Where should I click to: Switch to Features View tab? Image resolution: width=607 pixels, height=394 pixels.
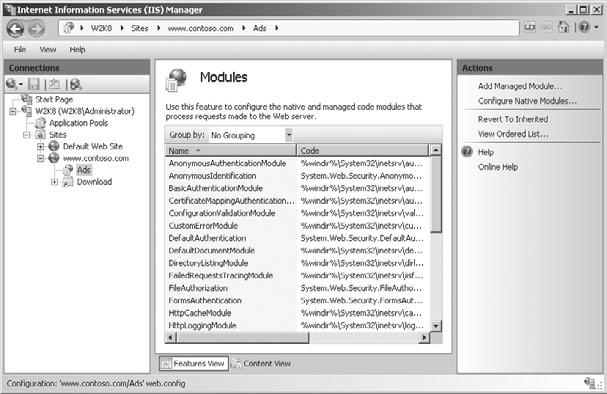coord(194,363)
